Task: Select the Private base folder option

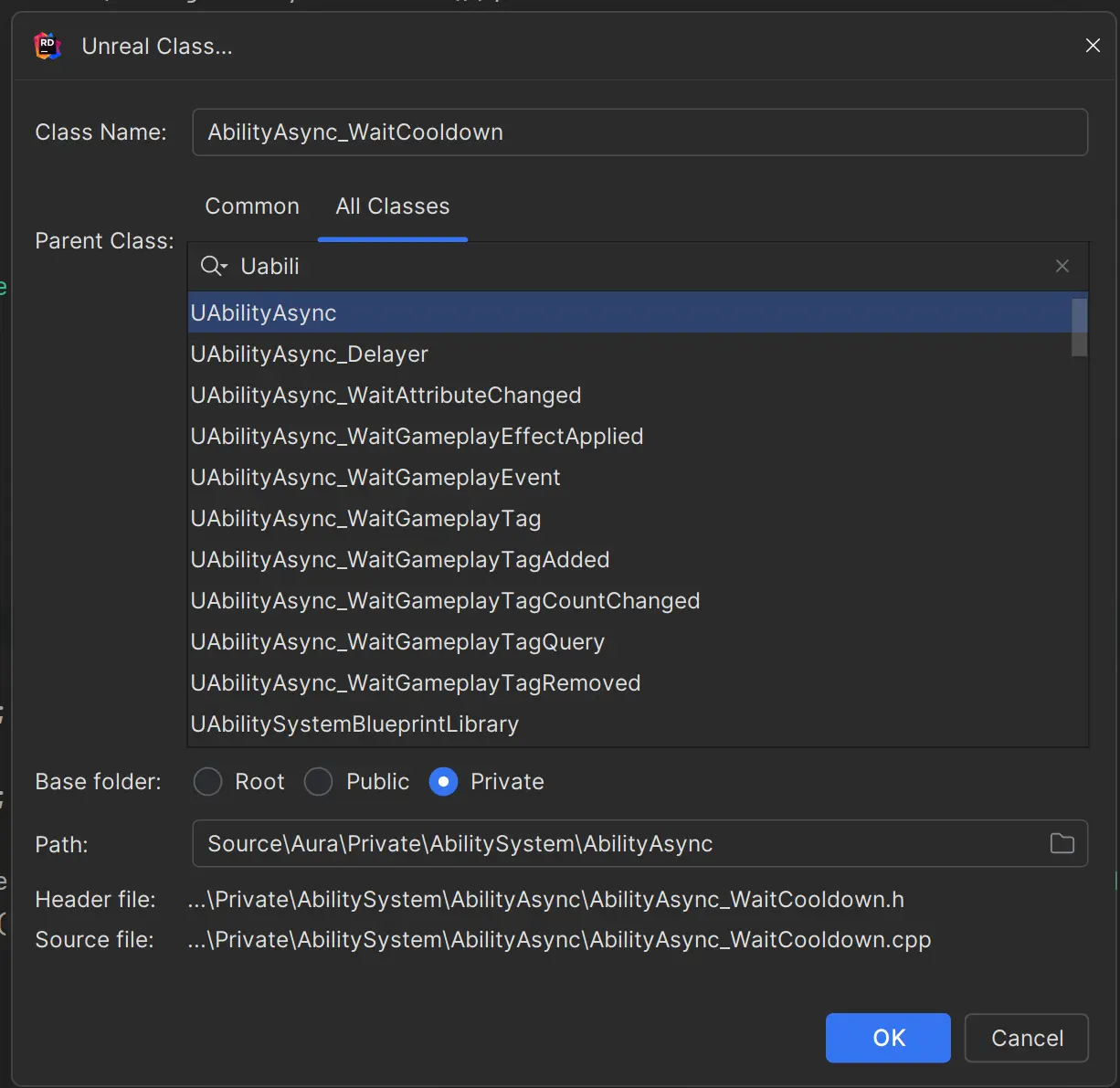Action: 443,782
